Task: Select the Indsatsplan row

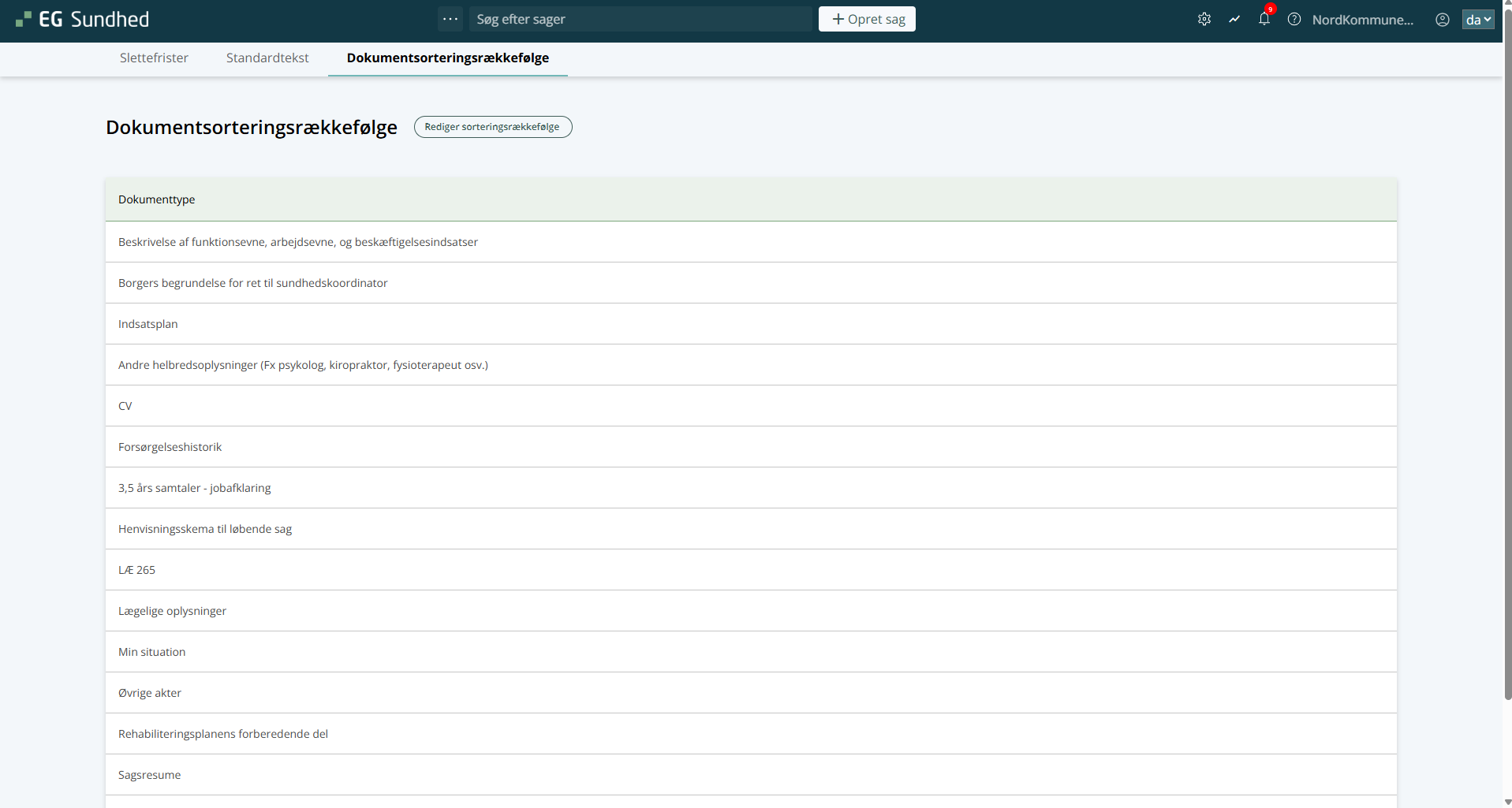Action: pyautogui.click(x=148, y=324)
